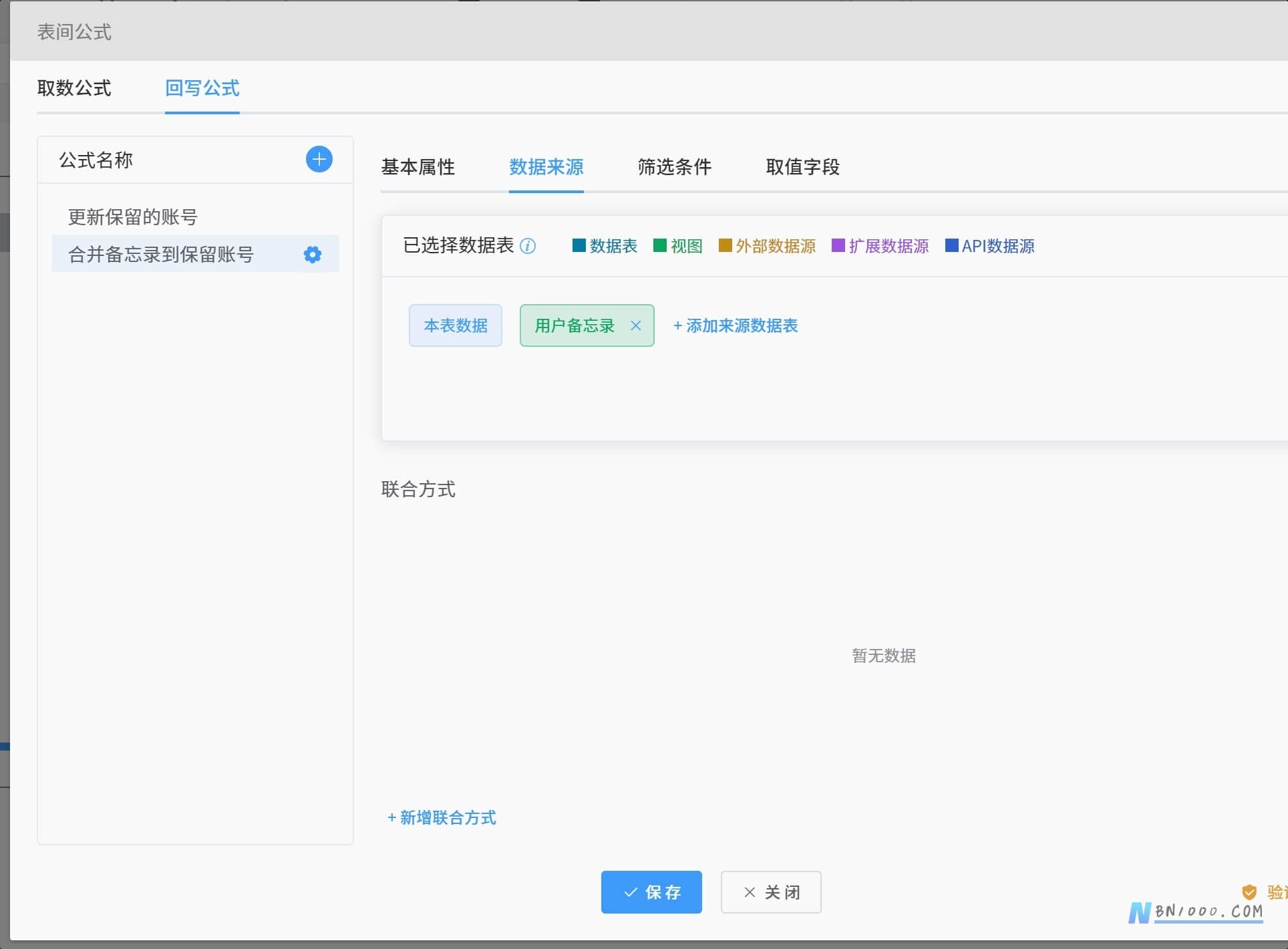Add a new formula with plus icon
1288x949 pixels.
pyautogui.click(x=319, y=159)
